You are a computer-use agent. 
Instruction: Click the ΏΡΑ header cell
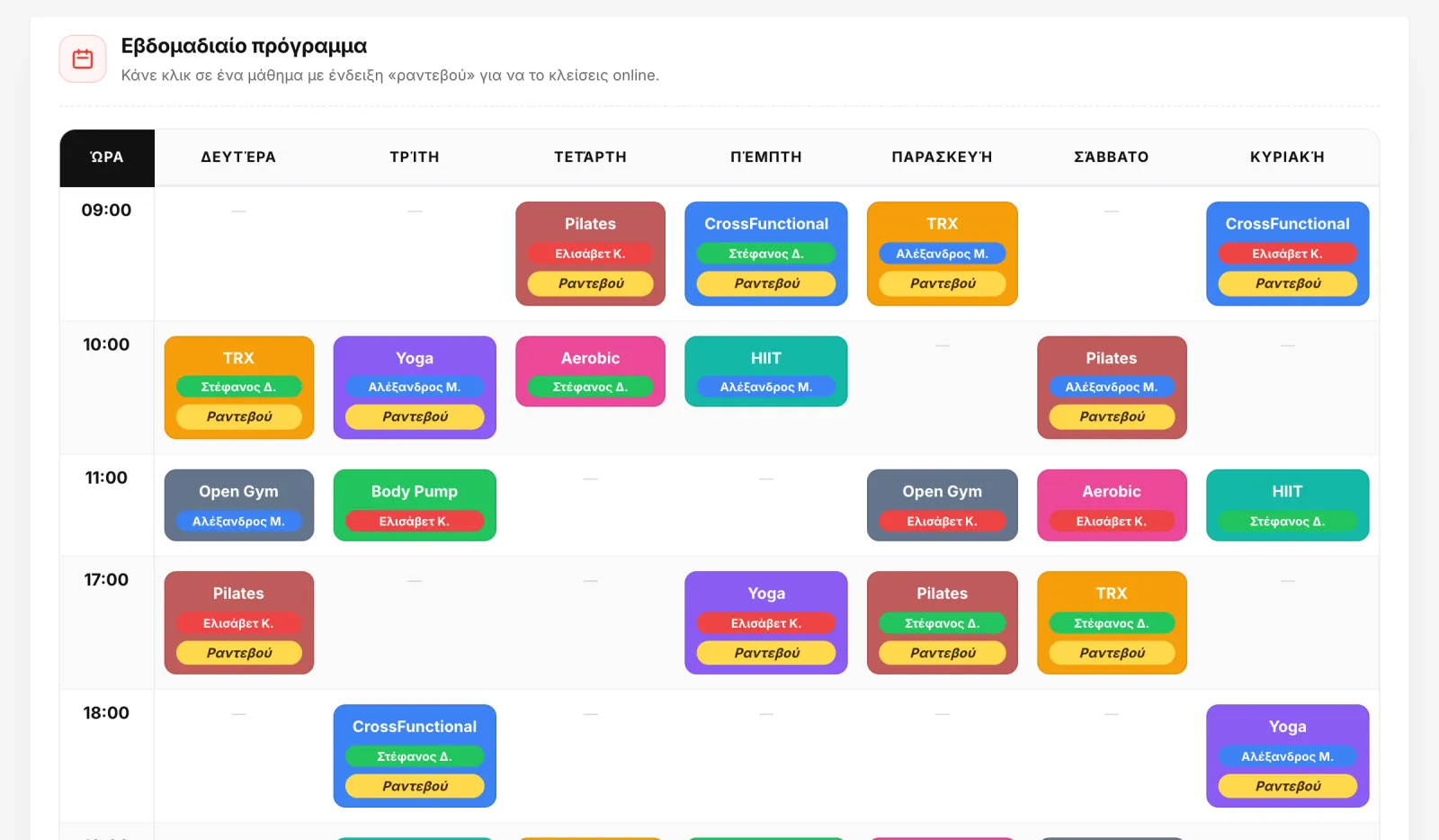(107, 157)
